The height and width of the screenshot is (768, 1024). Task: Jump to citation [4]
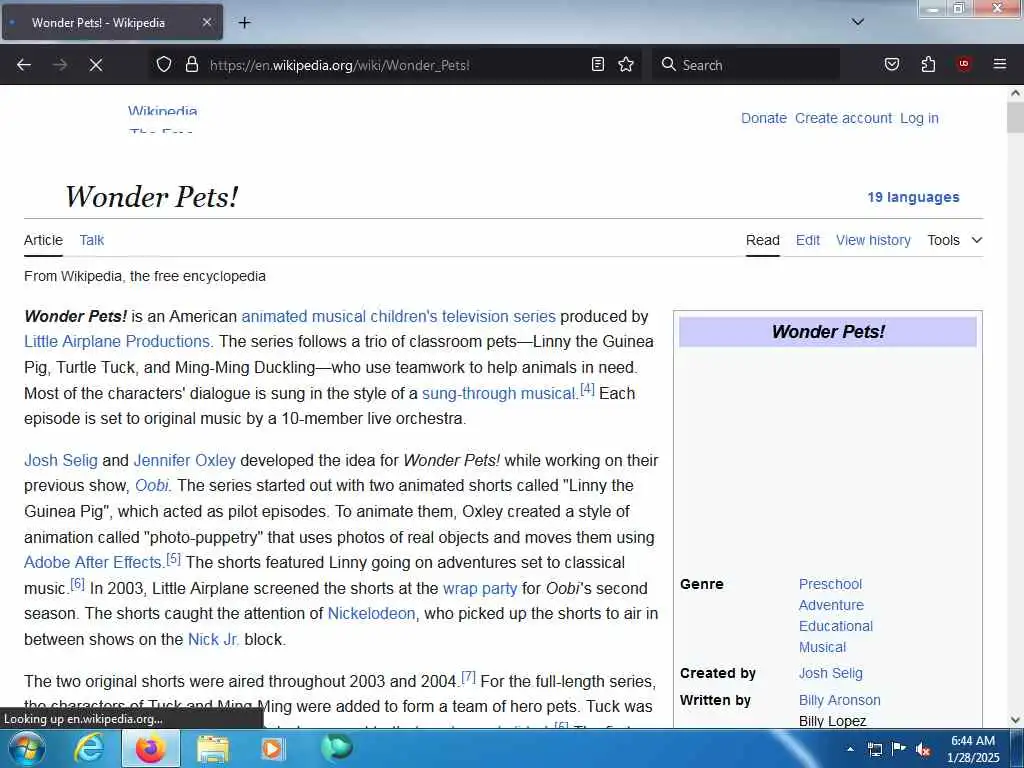[x=587, y=389]
